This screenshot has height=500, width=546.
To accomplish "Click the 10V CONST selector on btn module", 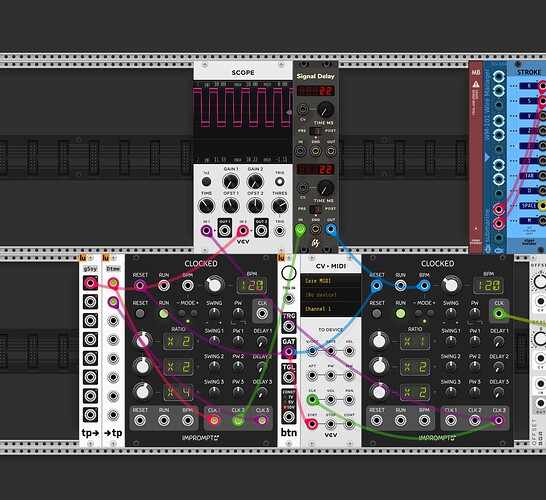I will 289,407.
